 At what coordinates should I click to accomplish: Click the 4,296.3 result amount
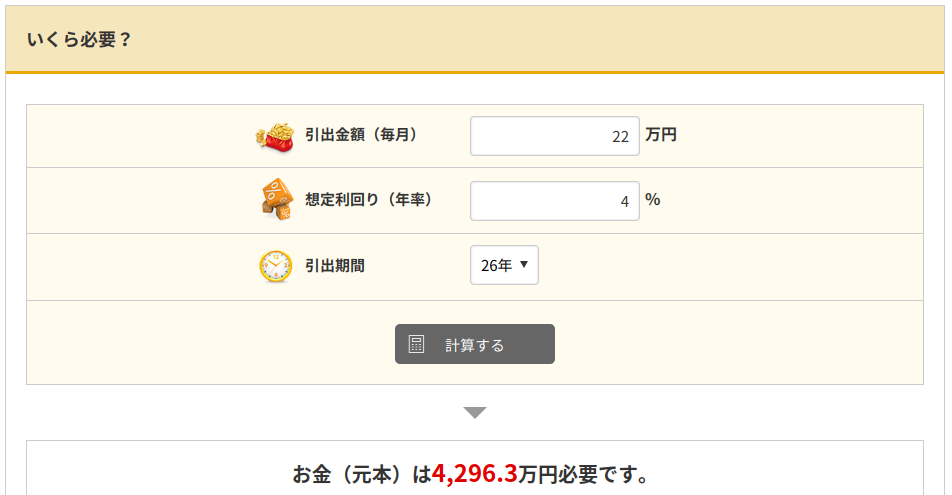[474, 473]
